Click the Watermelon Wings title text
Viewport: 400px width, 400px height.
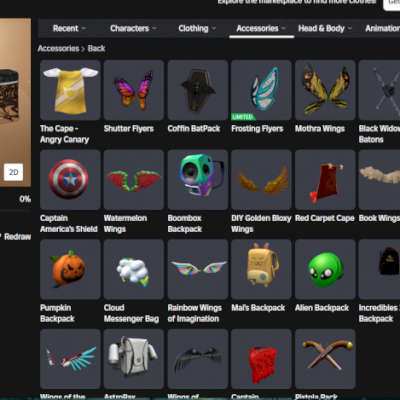pos(125,224)
